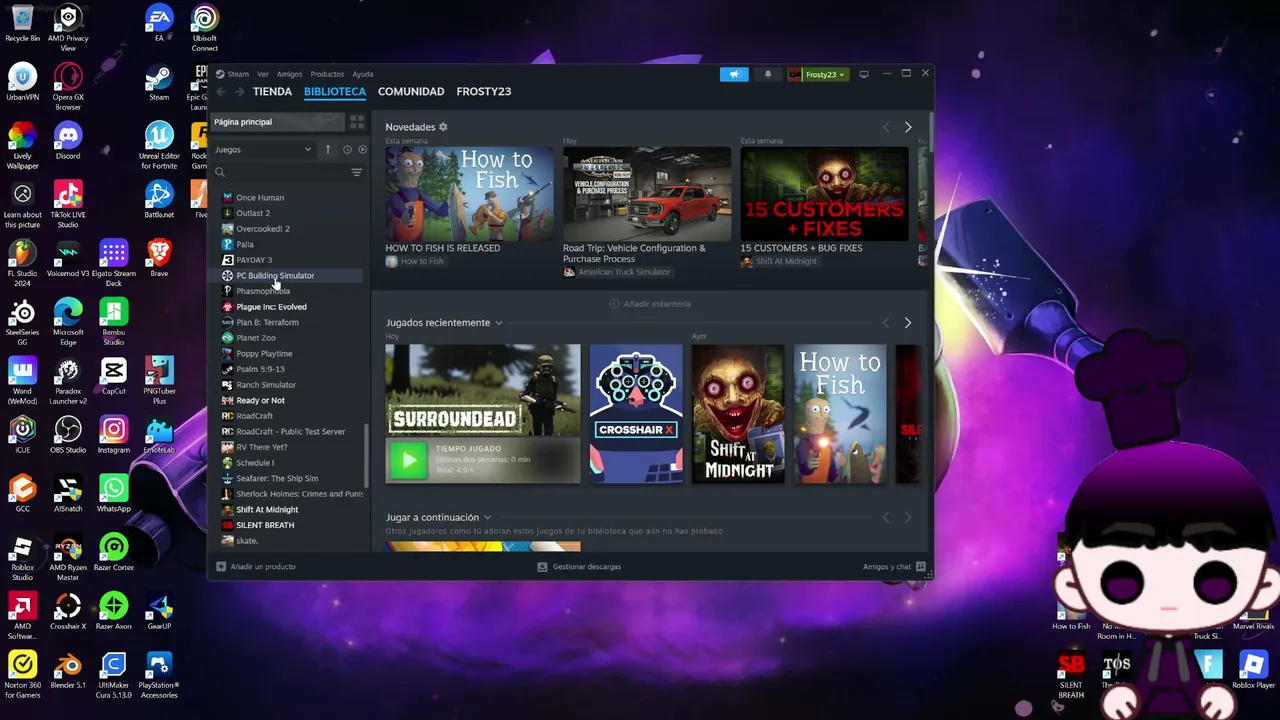Open the Productos menu
Image resolution: width=1280 pixels, height=720 pixels.
click(327, 74)
